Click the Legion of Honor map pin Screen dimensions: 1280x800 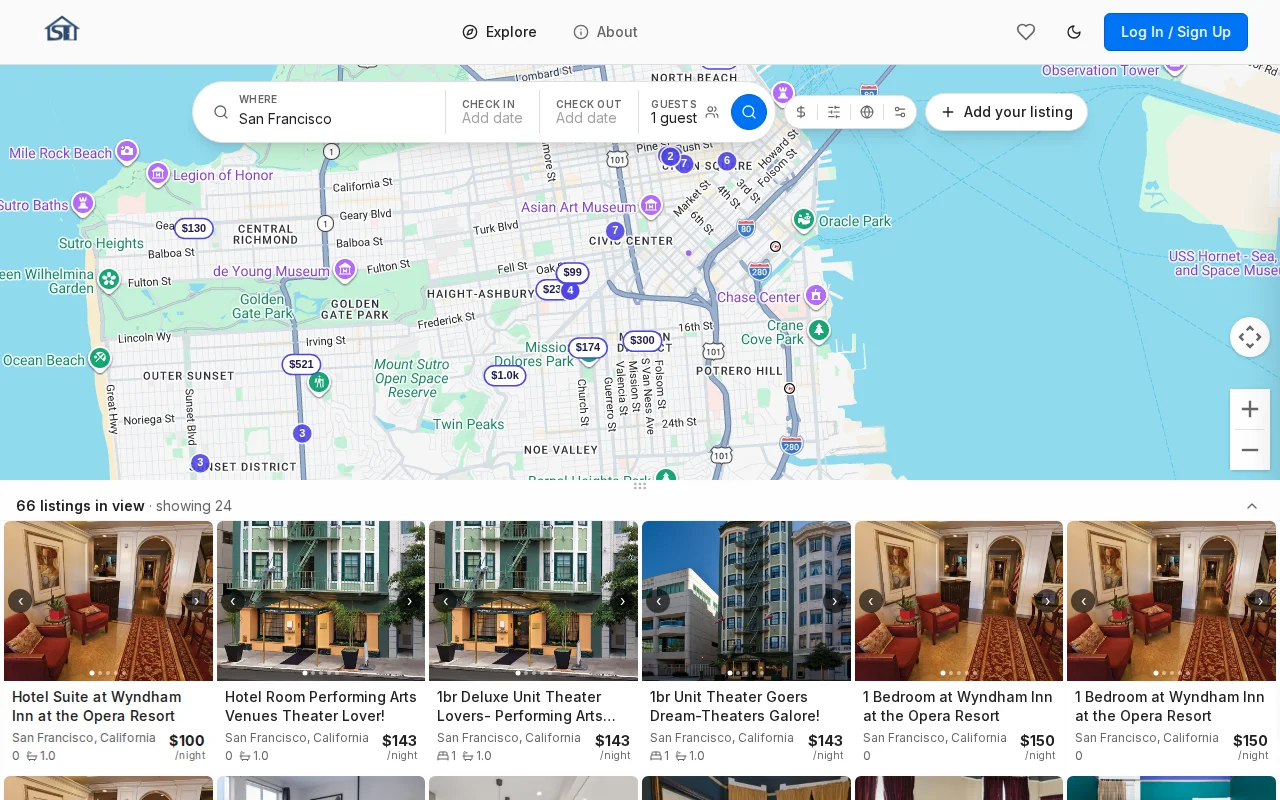[x=158, y=174]
